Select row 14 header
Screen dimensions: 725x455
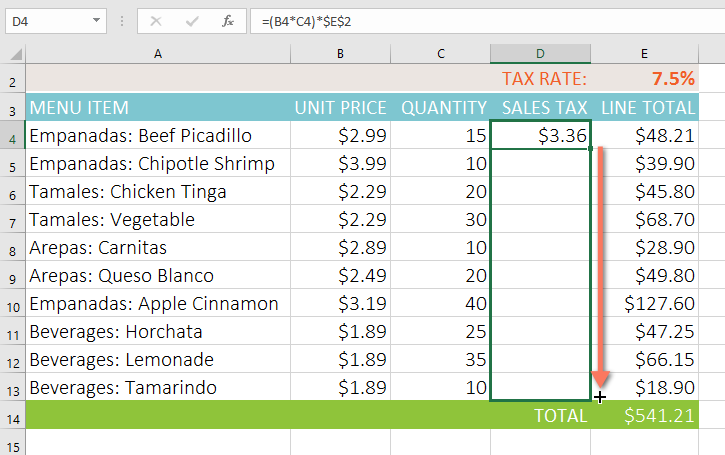pyautogui.click(x=12, y=415)
